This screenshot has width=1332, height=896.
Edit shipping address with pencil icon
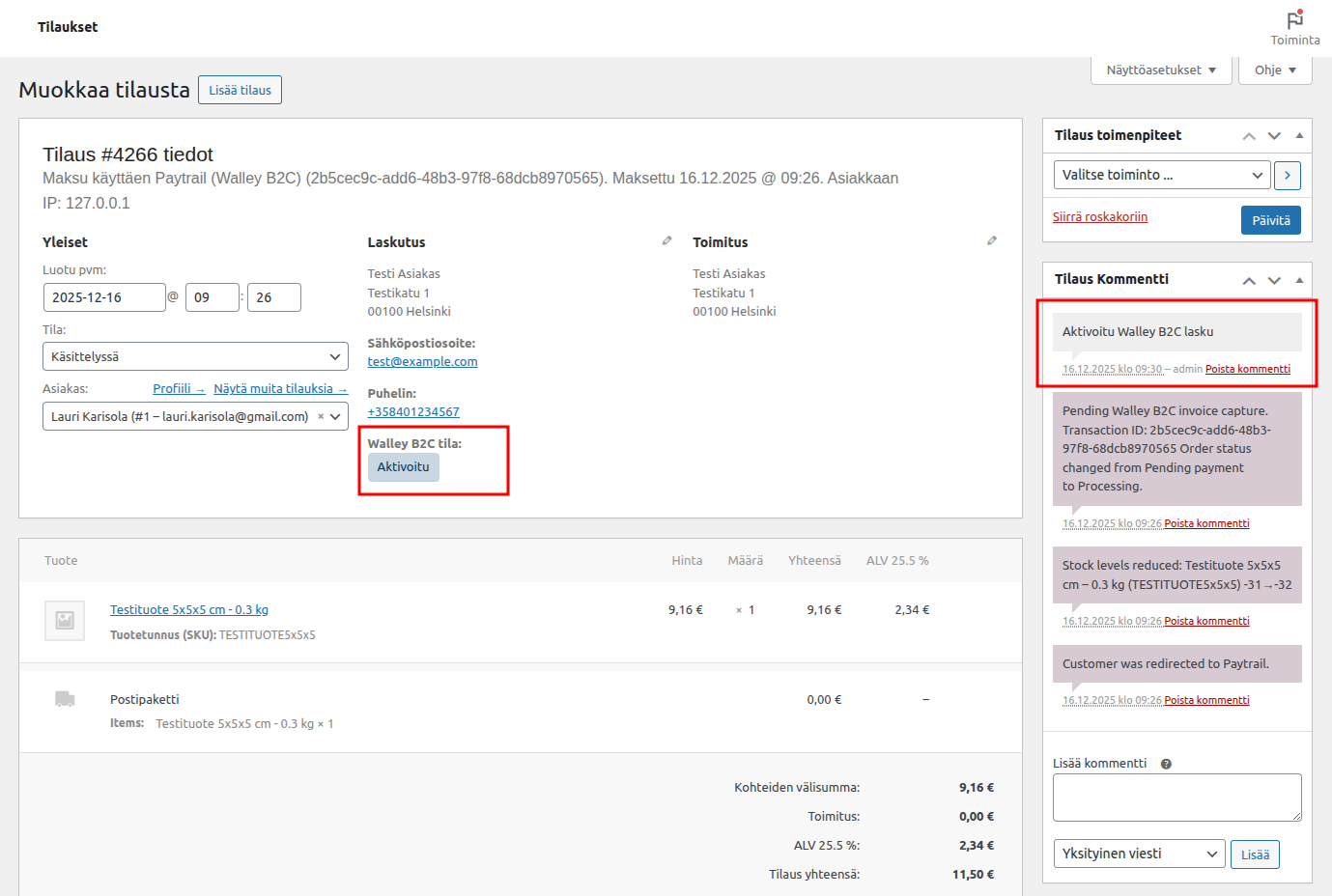[991, 240]
